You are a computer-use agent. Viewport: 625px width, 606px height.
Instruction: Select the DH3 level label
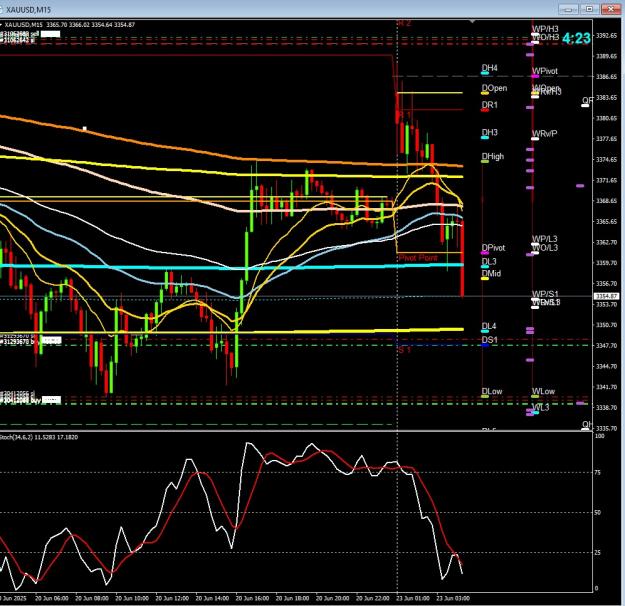pyautogui.click(x=489, y=132)
